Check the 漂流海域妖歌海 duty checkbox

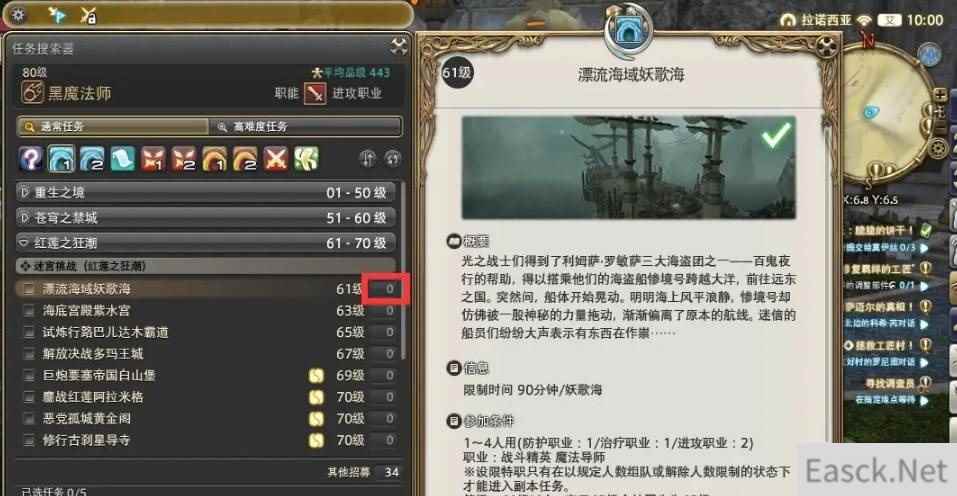click(x=28, y=289)
